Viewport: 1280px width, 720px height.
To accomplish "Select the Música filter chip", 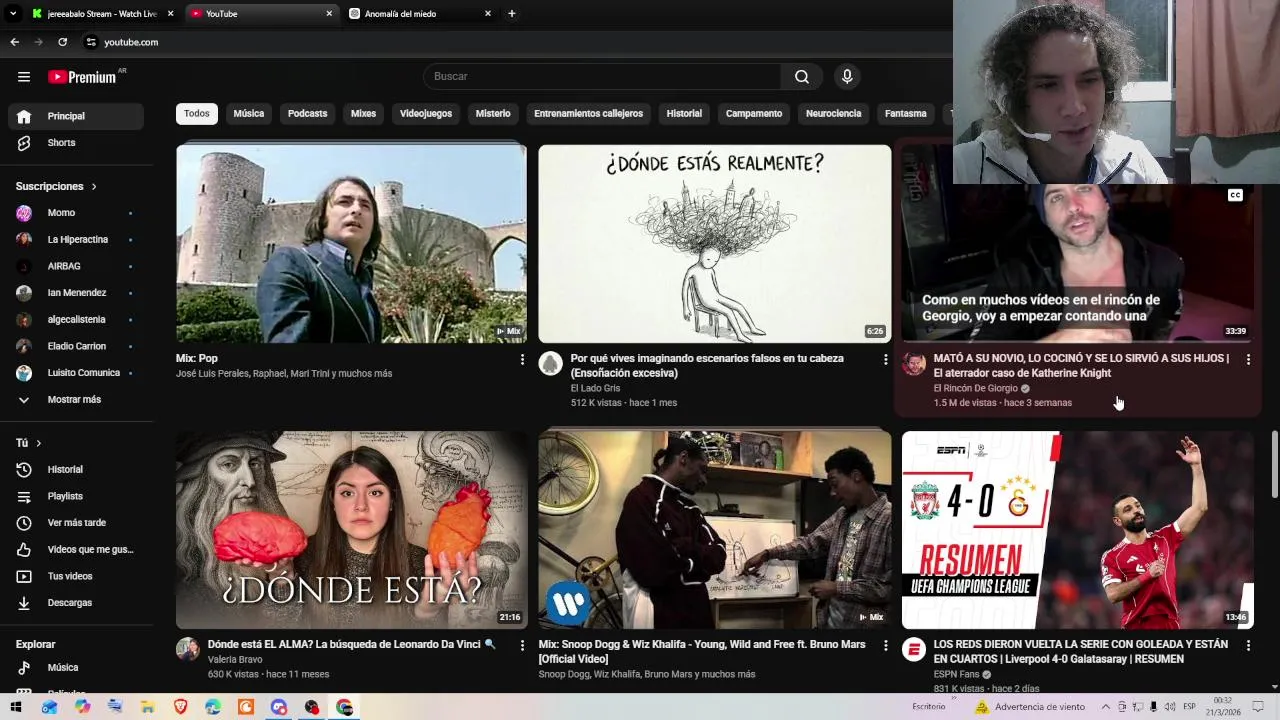I will (x=249, y=113).
